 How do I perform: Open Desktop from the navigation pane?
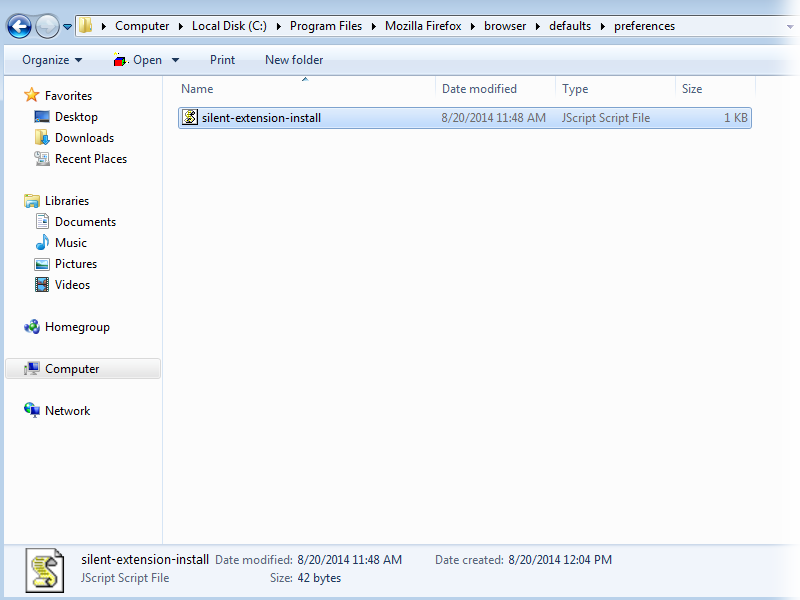tap(76, 117)
